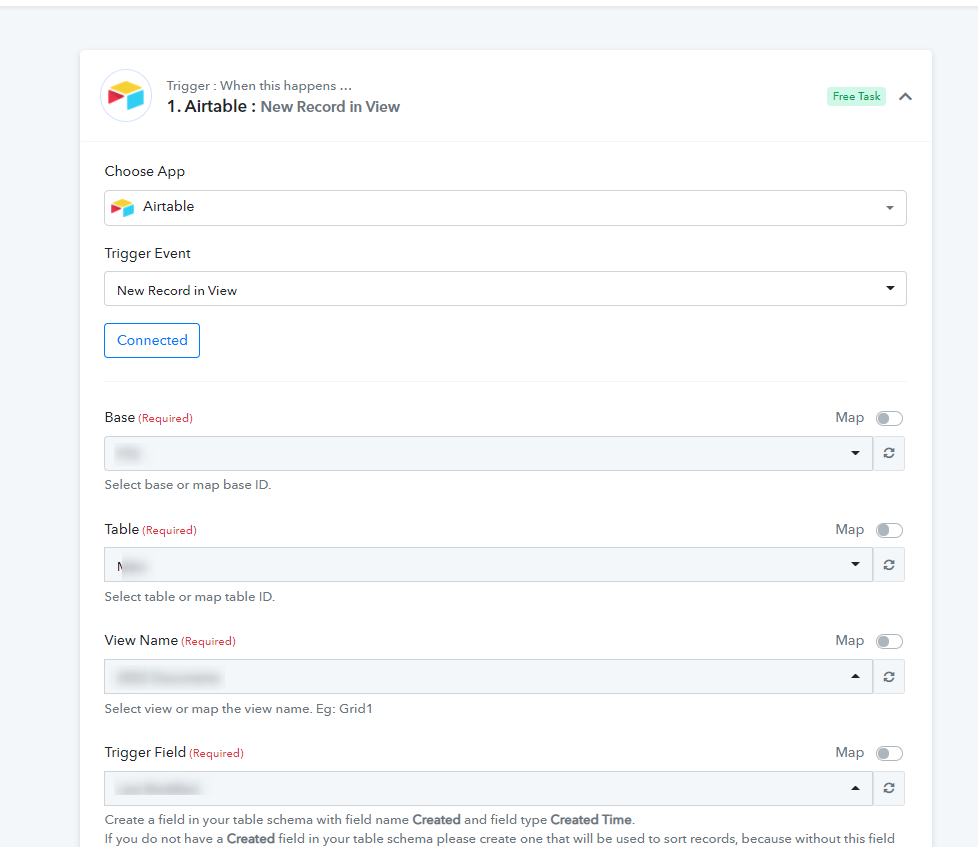Image resolution: width=978 pixels, height=847 pixels.
Task: Toggle the Map switch for View Name
Action: tap(889, 641)
